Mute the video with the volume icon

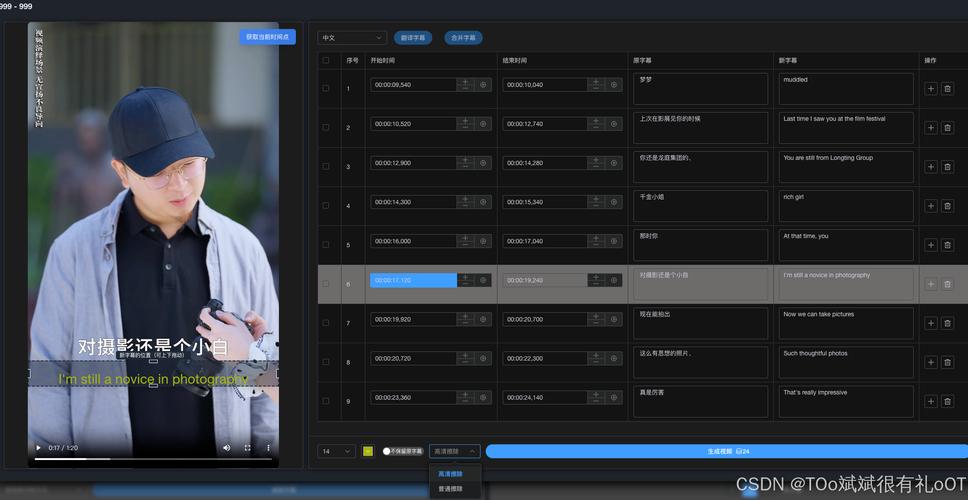point(226,448)
